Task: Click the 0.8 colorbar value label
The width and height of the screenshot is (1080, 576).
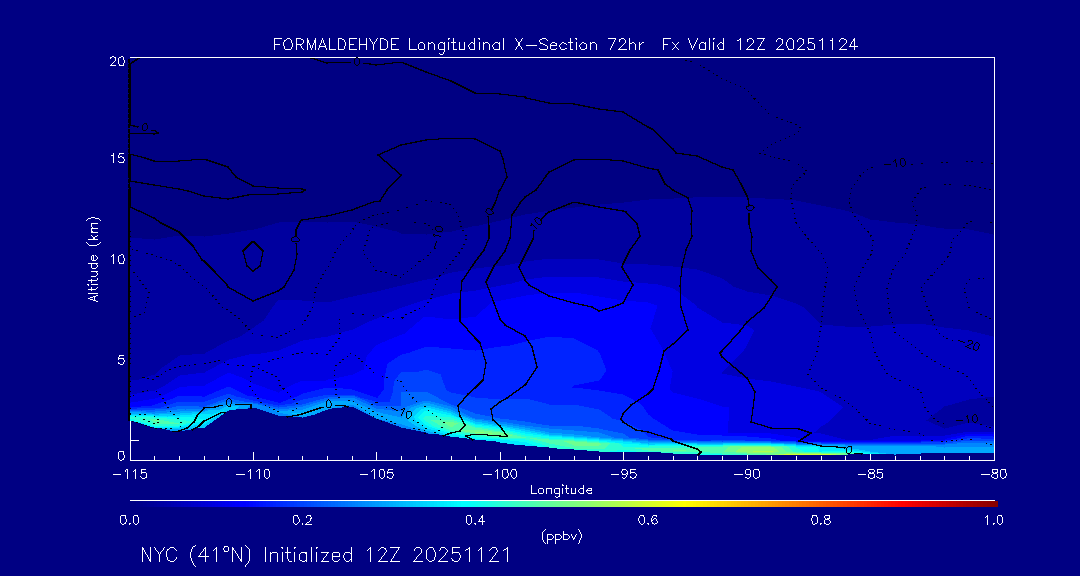Action: [x=821, y=520]
